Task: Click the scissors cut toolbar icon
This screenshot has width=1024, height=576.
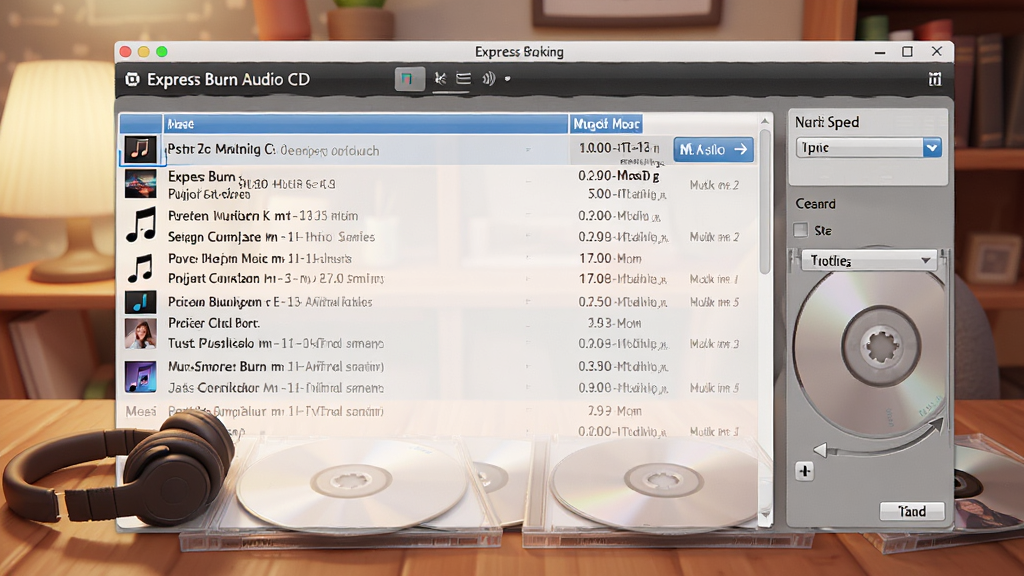Action: pos(441,79)
